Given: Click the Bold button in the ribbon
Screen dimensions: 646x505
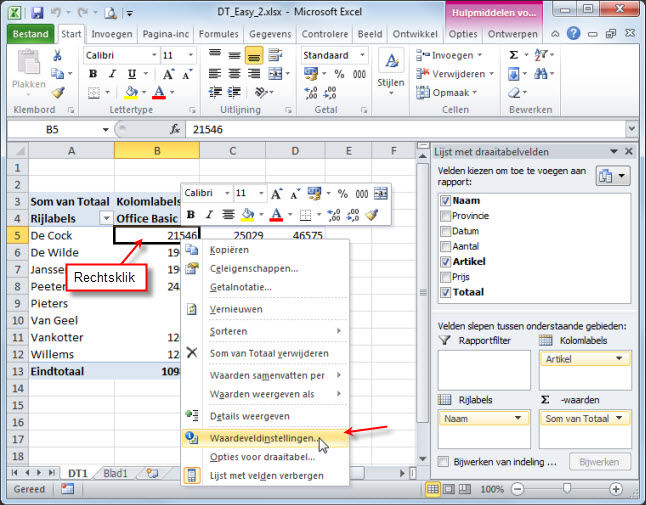Looking at the screenshot, I should pyautogui.click(x=93, y=74).
